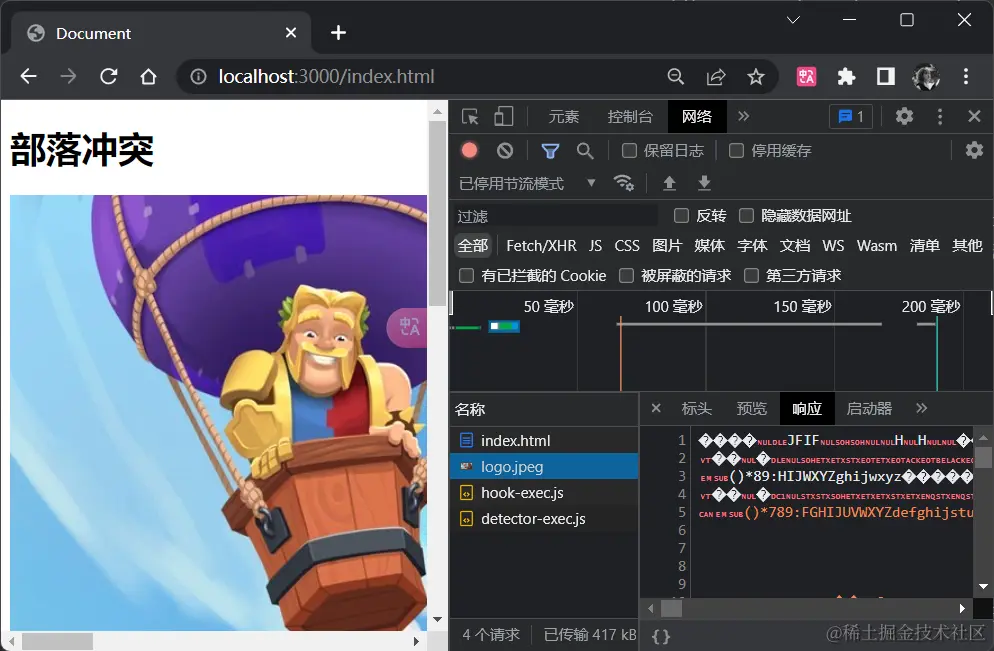
Task: Close the DevTools panel
Action: pyautogui.click(x=974, y=117)
